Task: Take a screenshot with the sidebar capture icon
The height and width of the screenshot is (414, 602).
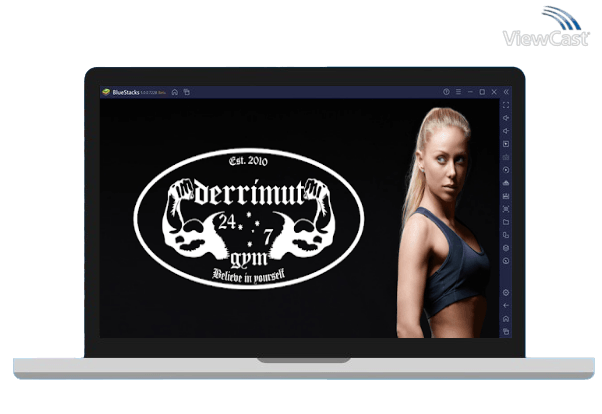Action: tap(506, 209)
